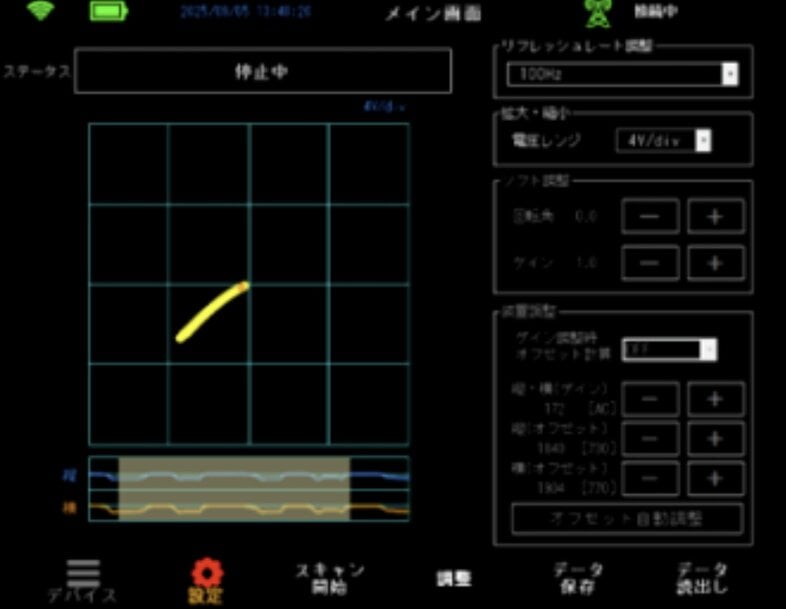Decrease 縦・横(ゲイン) value 172
This screenshot has width=786, height=609.
point(650,399)
